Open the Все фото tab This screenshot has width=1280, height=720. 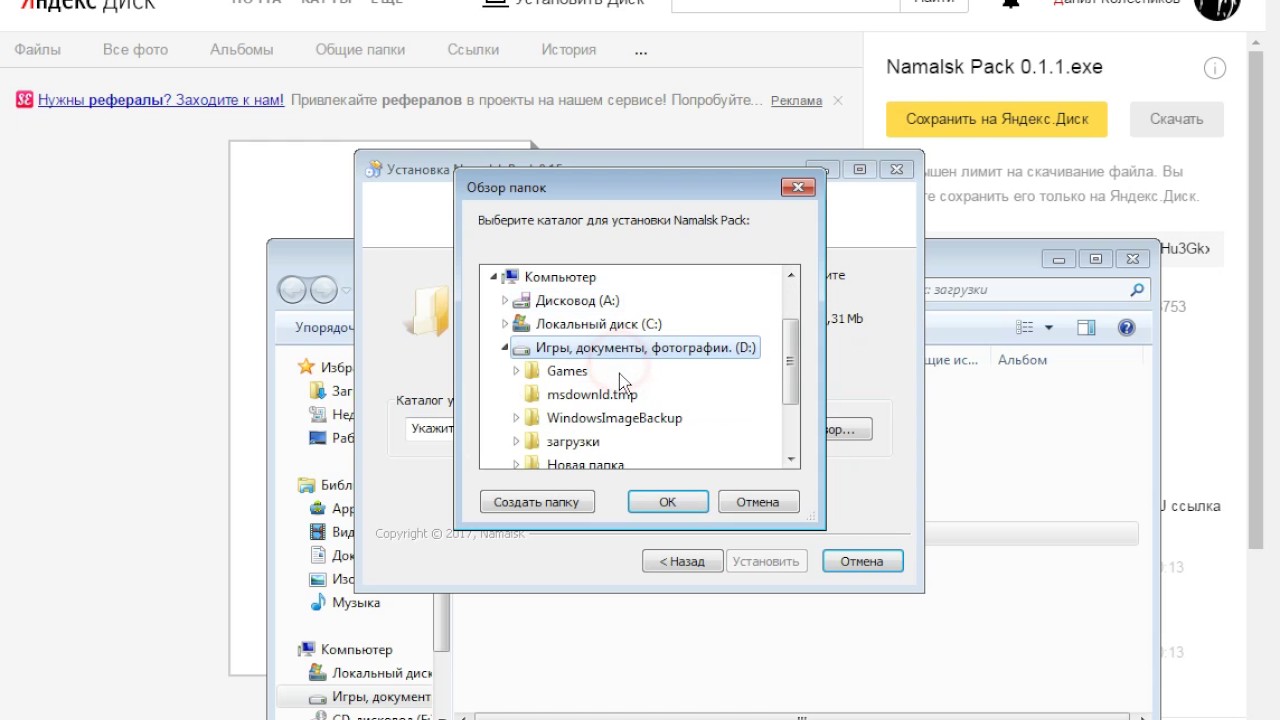point(135,49)
